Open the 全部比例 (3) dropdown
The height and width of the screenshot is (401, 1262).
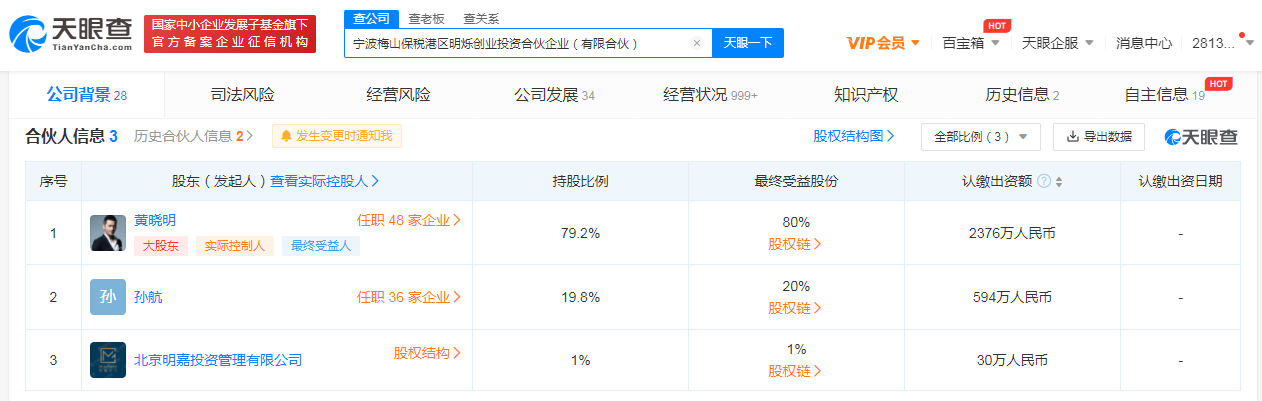click(980, 137)
